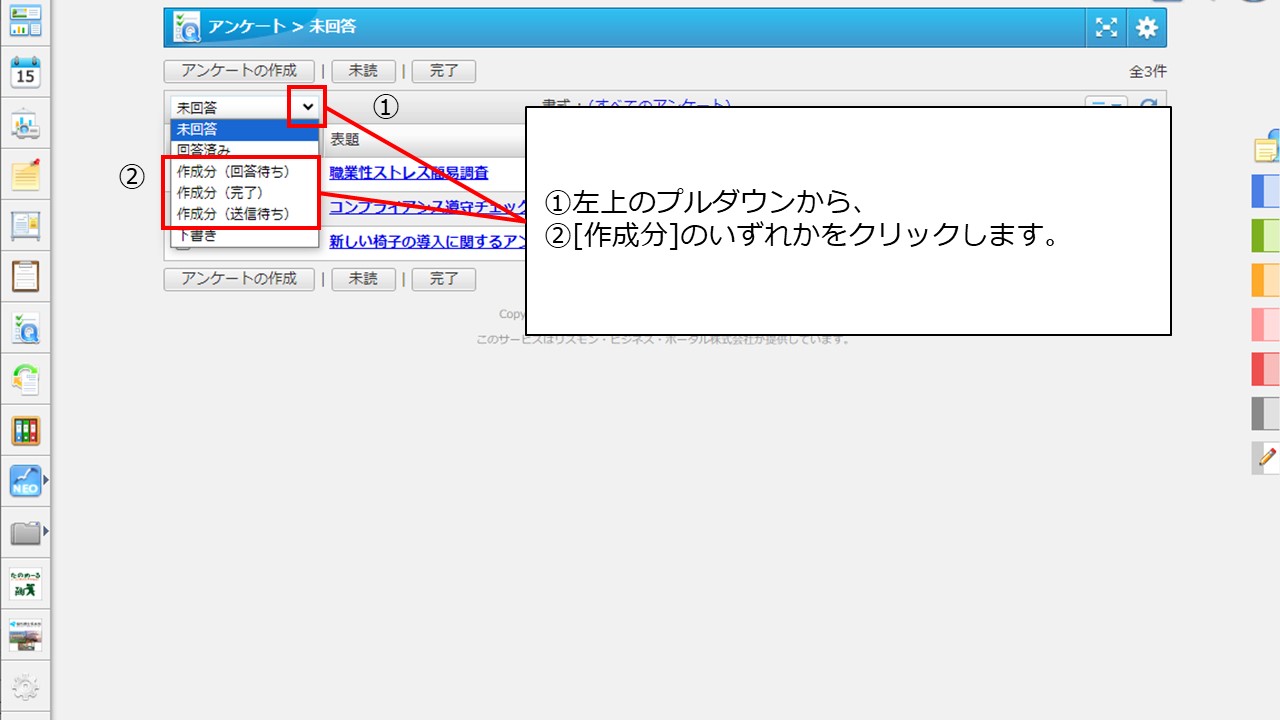
Task: Click the top 完了 button
Action: tap(443, 71)
